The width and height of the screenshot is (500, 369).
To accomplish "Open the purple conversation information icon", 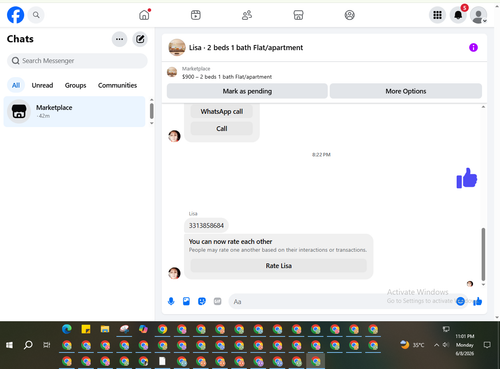I will pos(473,47).
